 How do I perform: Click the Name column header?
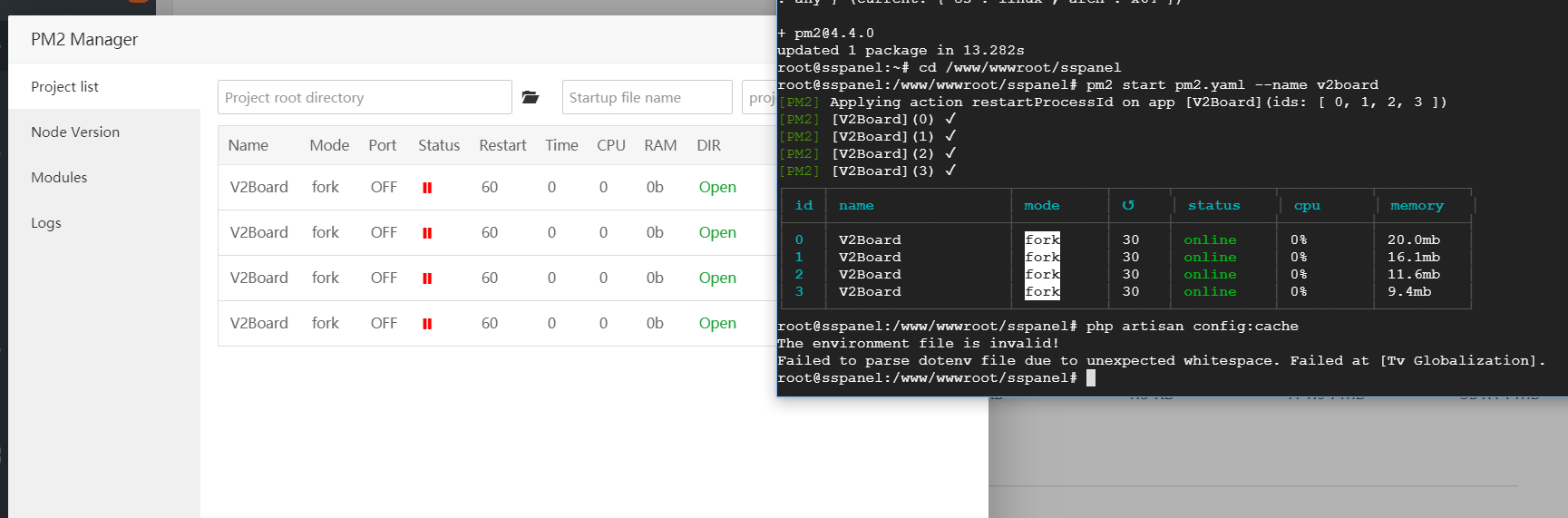(x=248, y=145)
